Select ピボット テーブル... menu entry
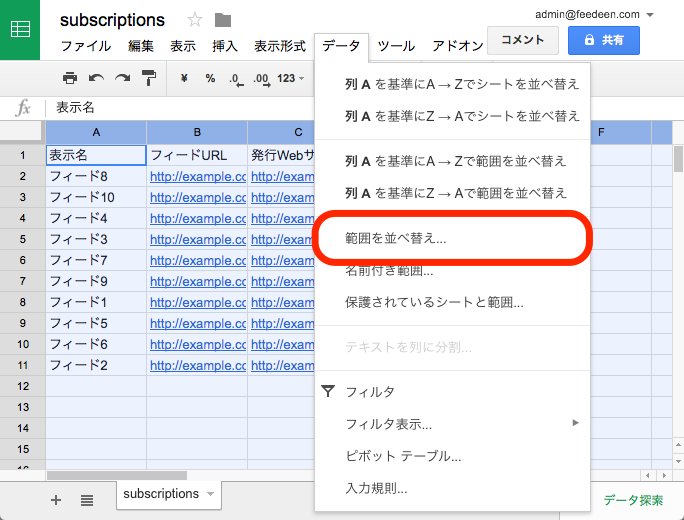684x520 pixels. [x=403, y=456]
